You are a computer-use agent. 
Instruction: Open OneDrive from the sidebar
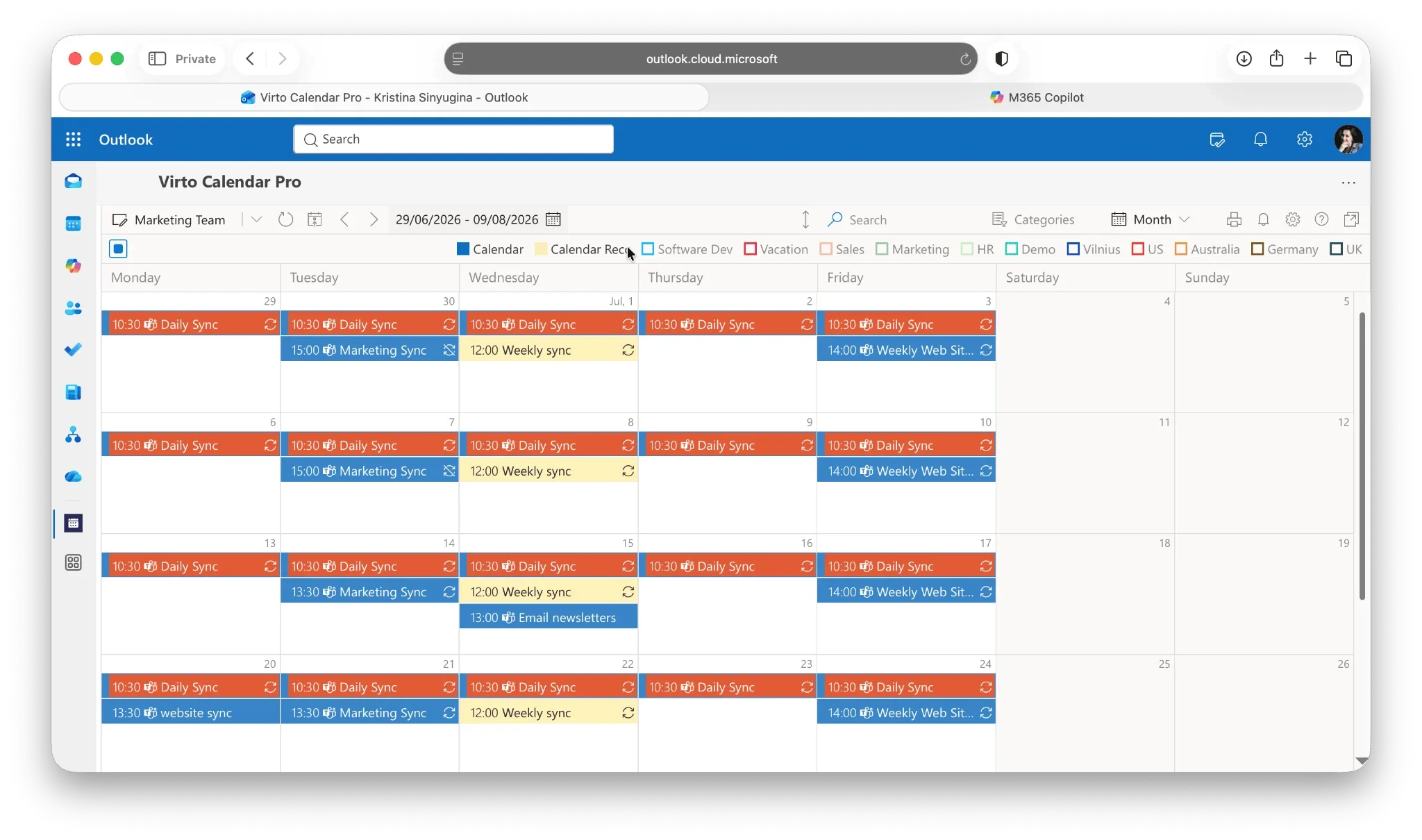coord(73,477)
